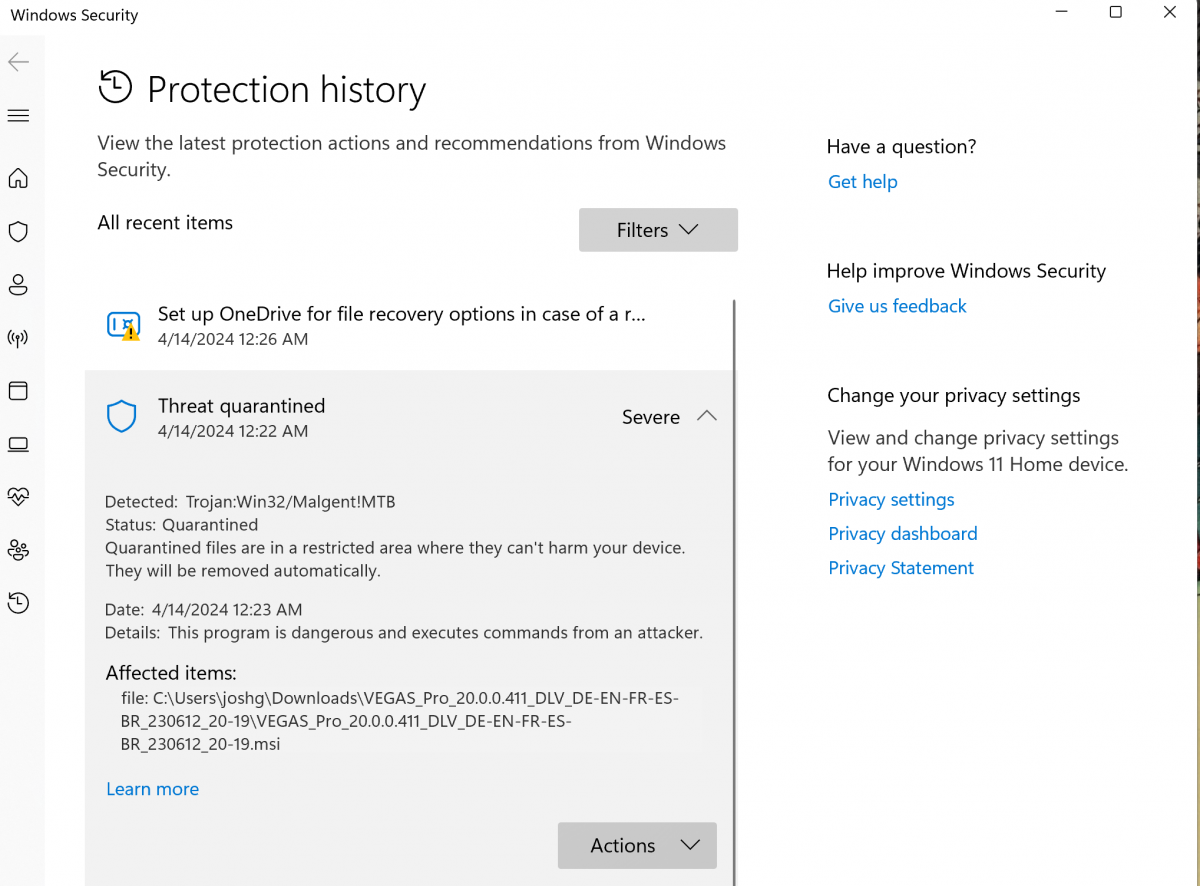Click the Status: Quarantined text
The height and width of the screenshot is (886, 1200).
[182, 525]
